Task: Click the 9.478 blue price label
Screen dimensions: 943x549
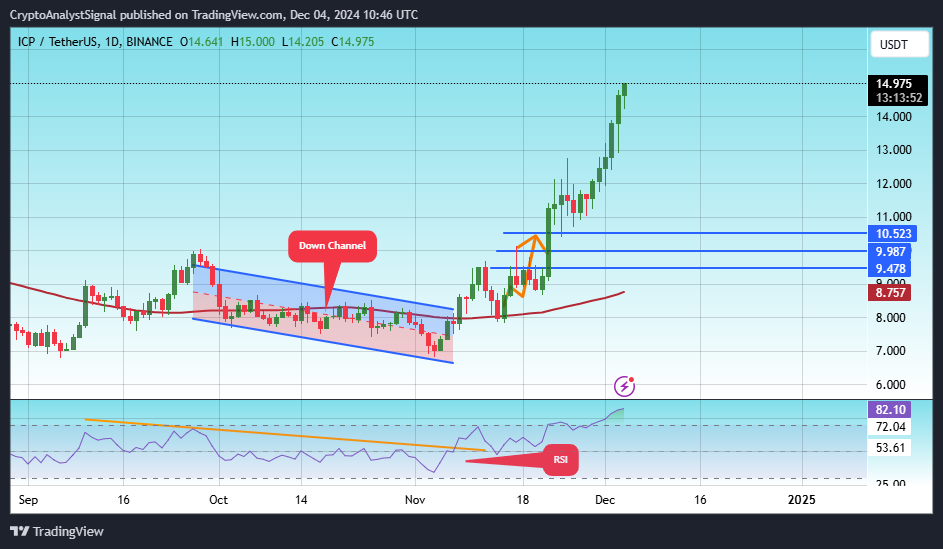Action: 890,269
